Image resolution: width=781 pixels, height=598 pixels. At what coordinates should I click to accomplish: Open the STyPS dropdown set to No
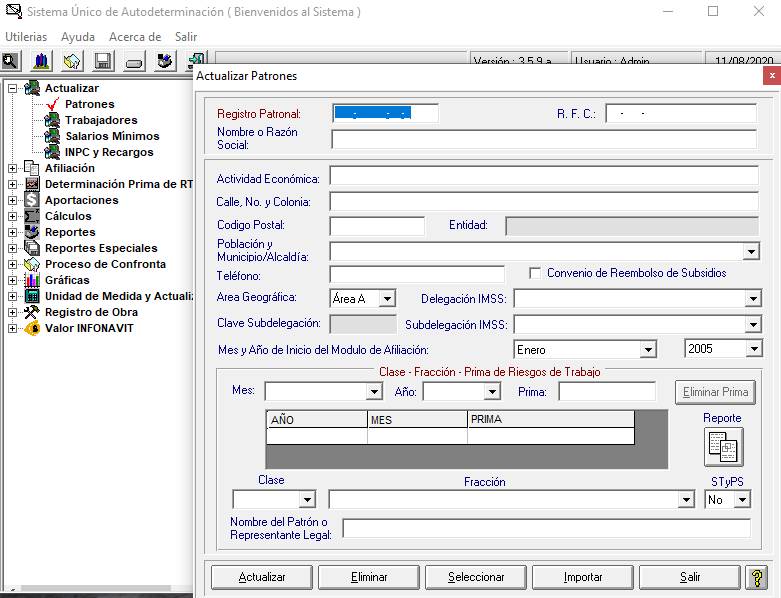741,499
